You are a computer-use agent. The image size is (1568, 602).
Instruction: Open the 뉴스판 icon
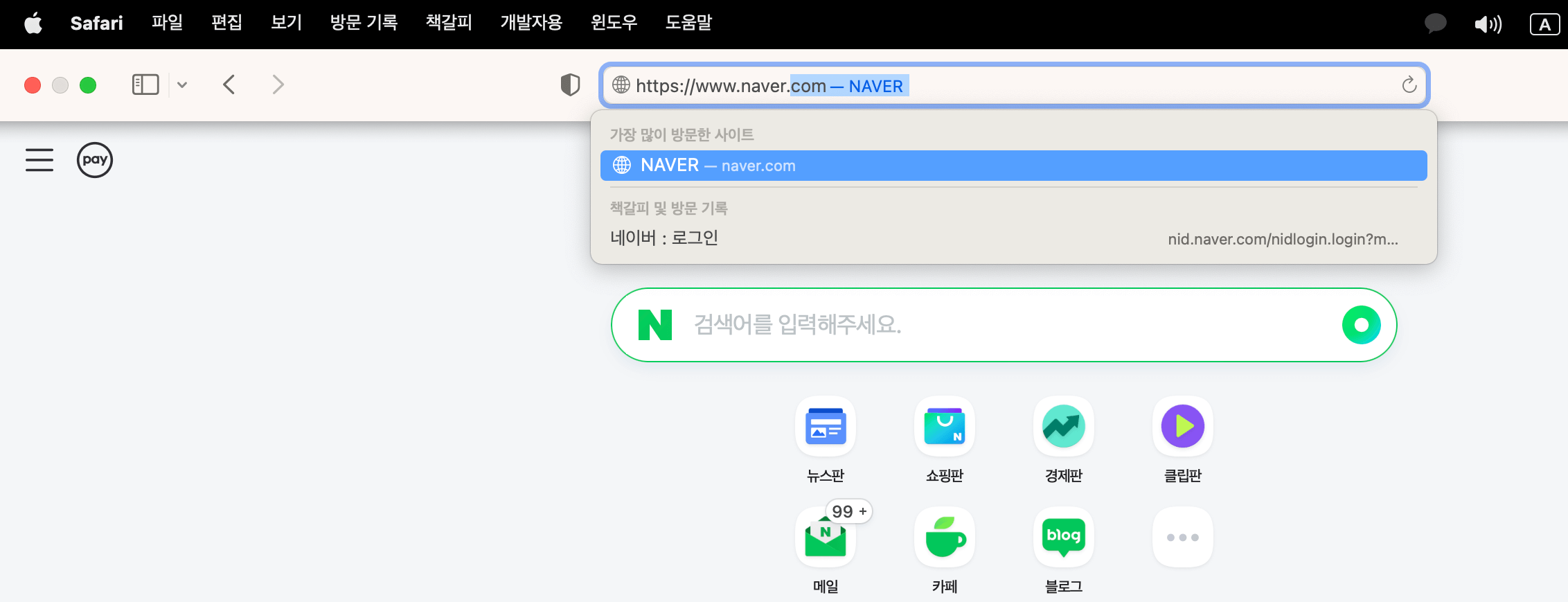826,426
